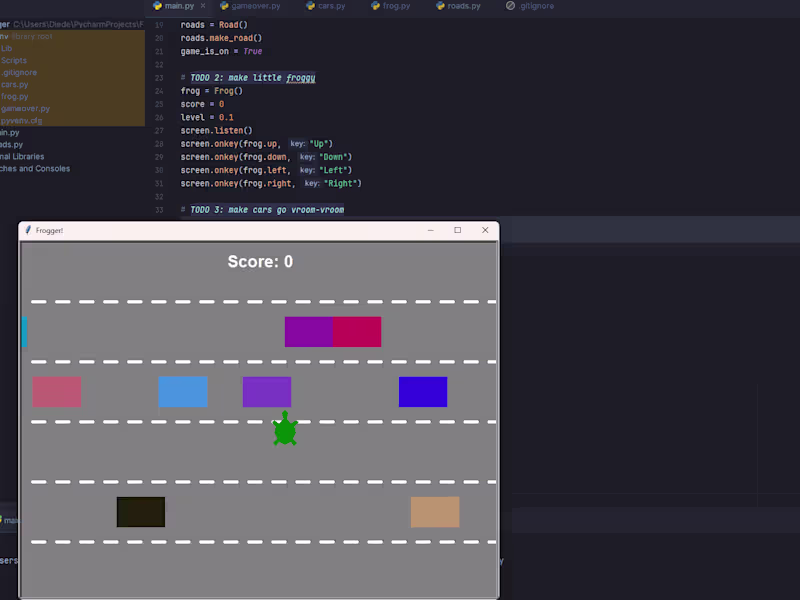Maximize the Frogger game window
This screenshot has height=600, width=800.
click(458, 230)
